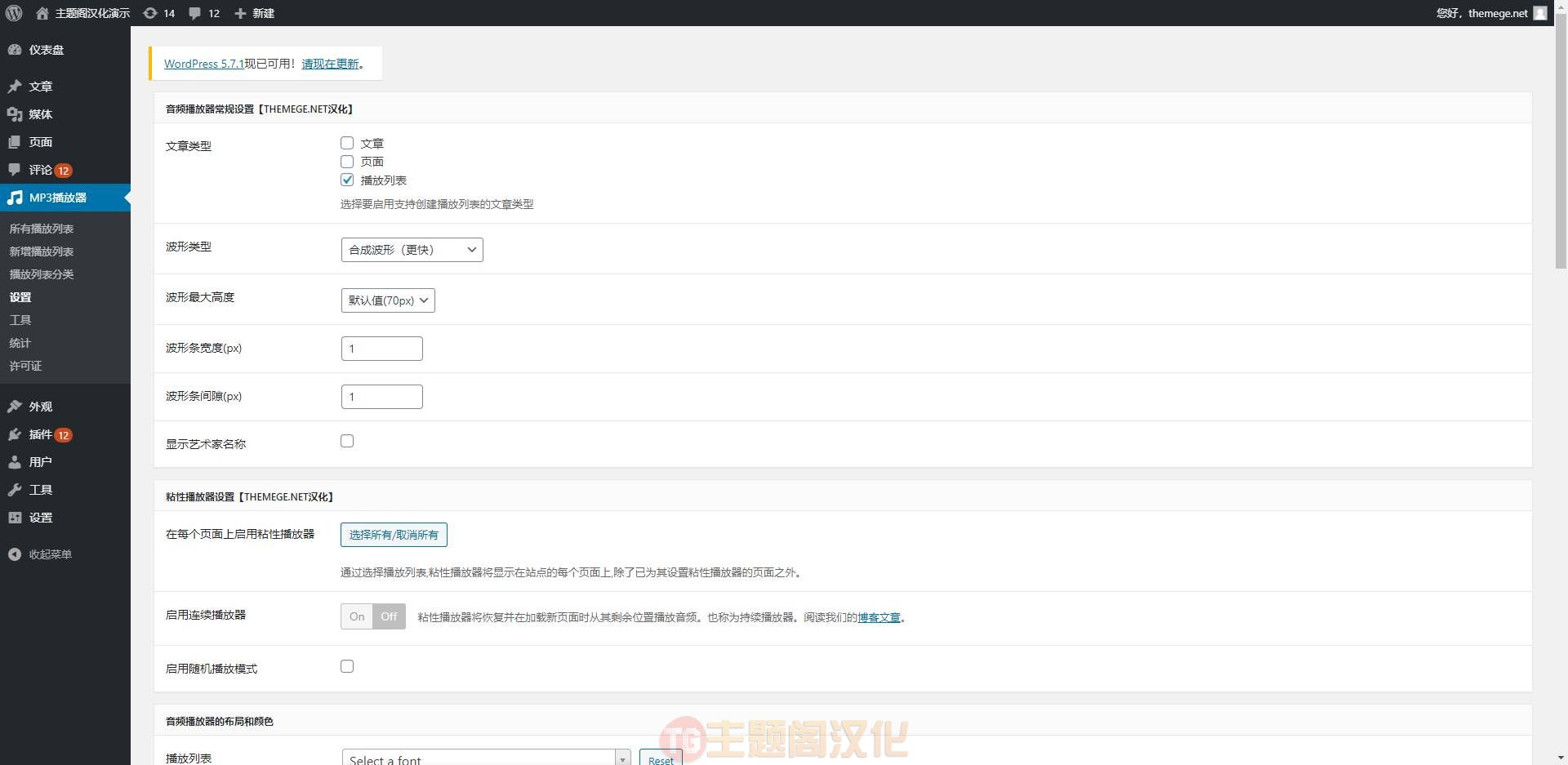Screen dimensions: 1568x765
Task: Click the Reset button next to font selector
Action: pyautogui.click(x=661, y=758)
